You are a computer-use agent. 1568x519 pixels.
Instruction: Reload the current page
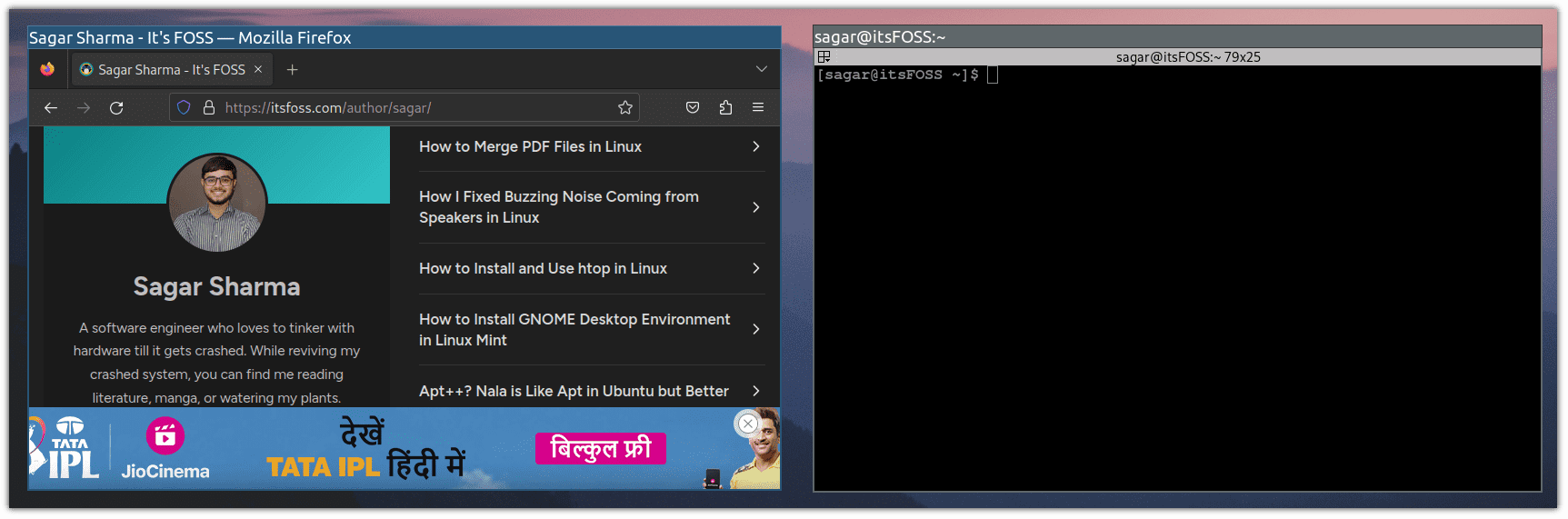tap(116, 108)
